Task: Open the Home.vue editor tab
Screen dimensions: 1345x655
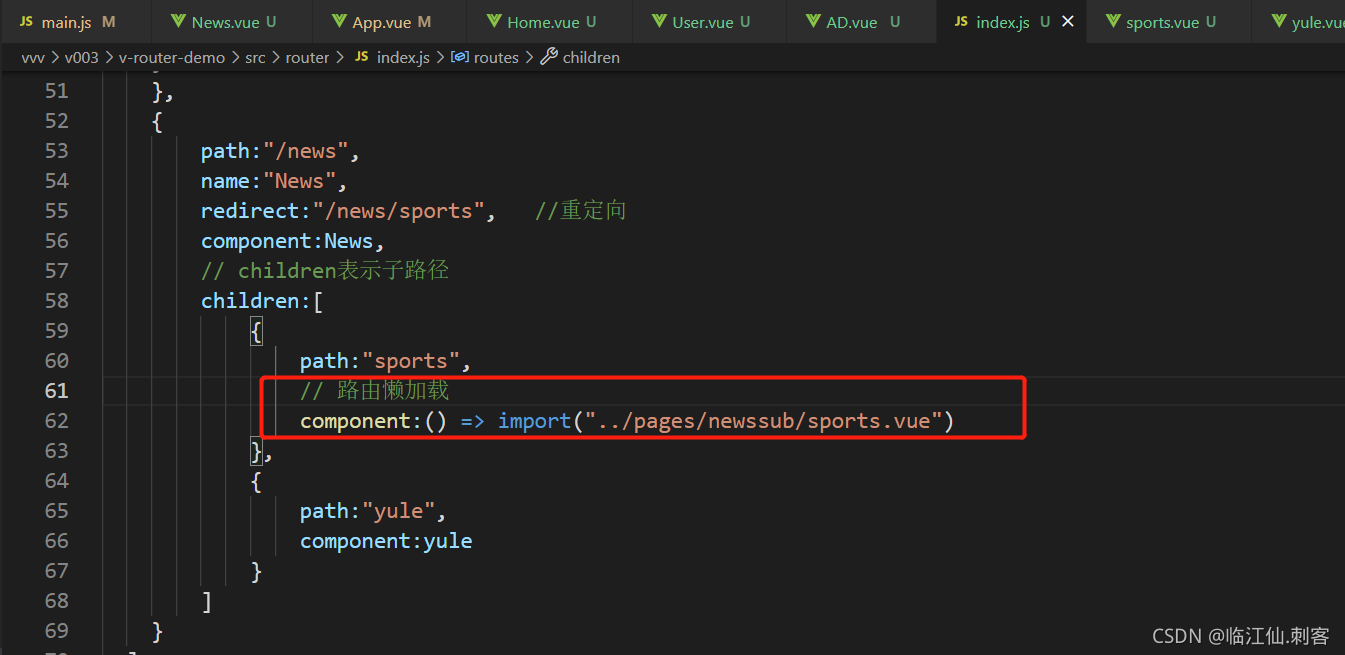Action: coord(551,22)
